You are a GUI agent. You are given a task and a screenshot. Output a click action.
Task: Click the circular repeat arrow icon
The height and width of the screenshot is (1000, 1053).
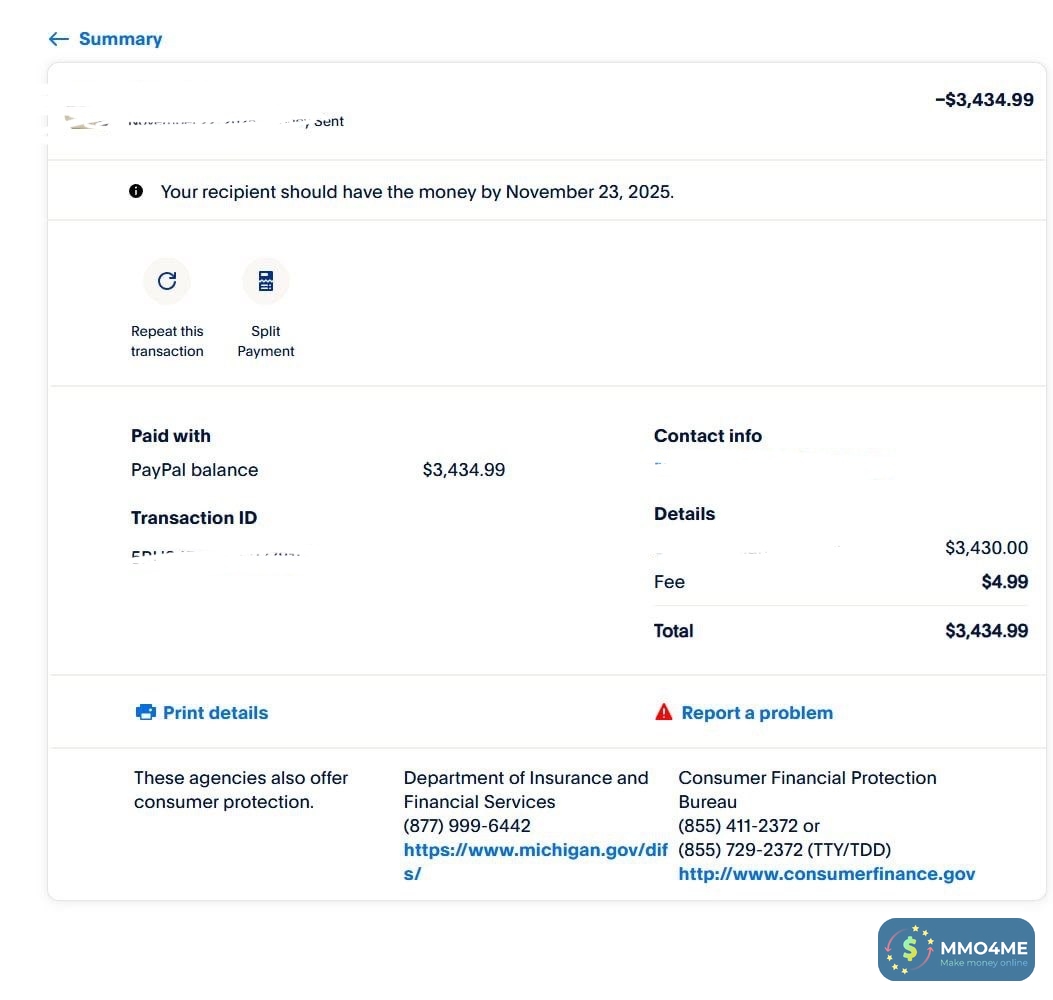tap(167, 281)
